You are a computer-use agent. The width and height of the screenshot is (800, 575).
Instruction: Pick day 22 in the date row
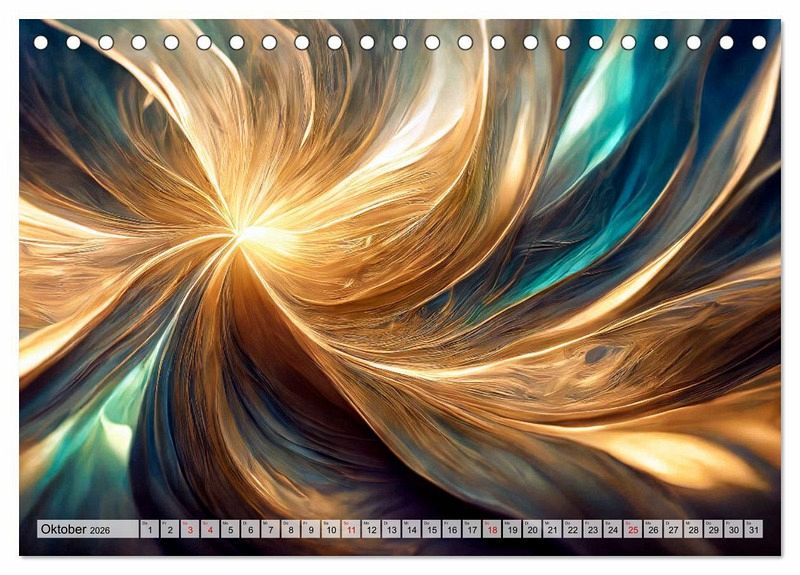572,529
